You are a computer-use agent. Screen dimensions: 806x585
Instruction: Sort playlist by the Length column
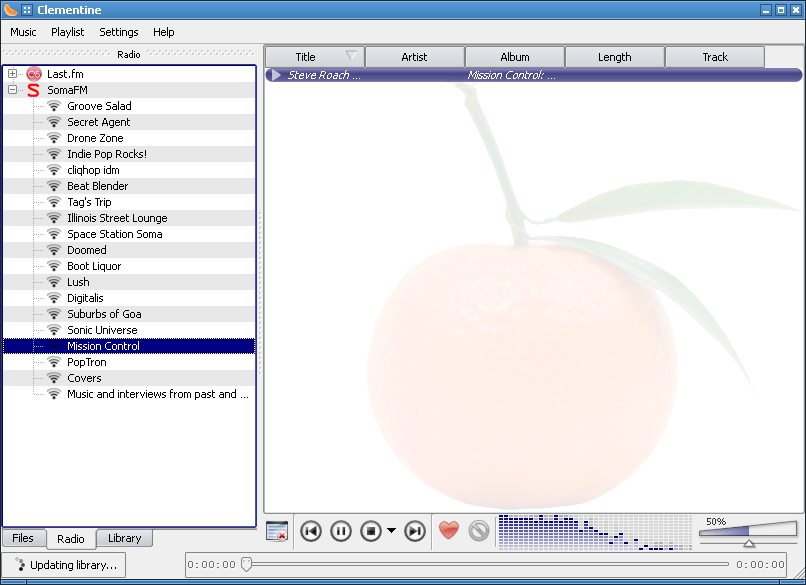[x=615, y=57]
